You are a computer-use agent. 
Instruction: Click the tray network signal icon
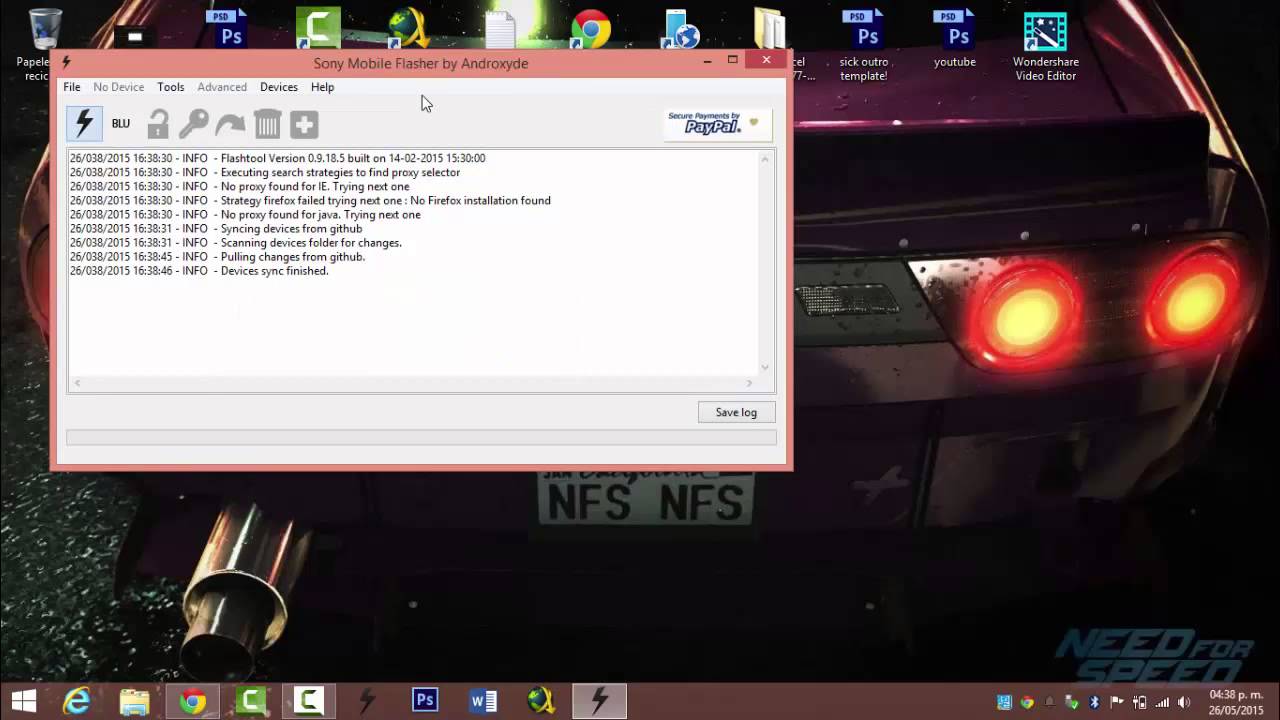1161,702
